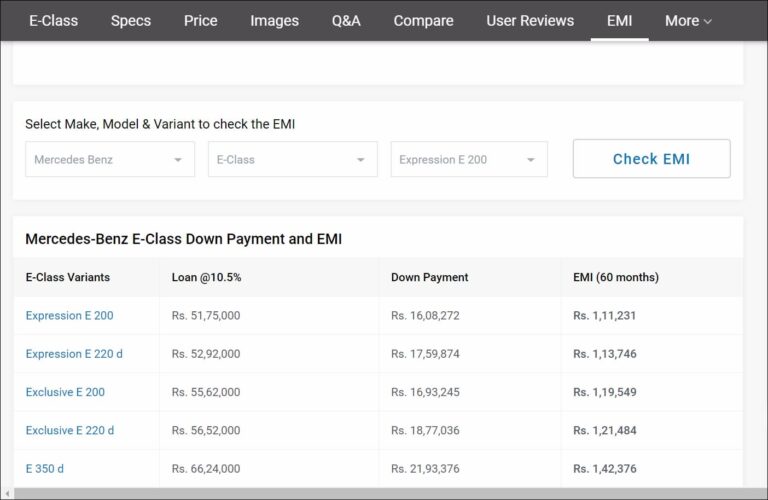Open the E-Class overview tab
Screen dimensions: 768x500
click(x=53, y=21)
